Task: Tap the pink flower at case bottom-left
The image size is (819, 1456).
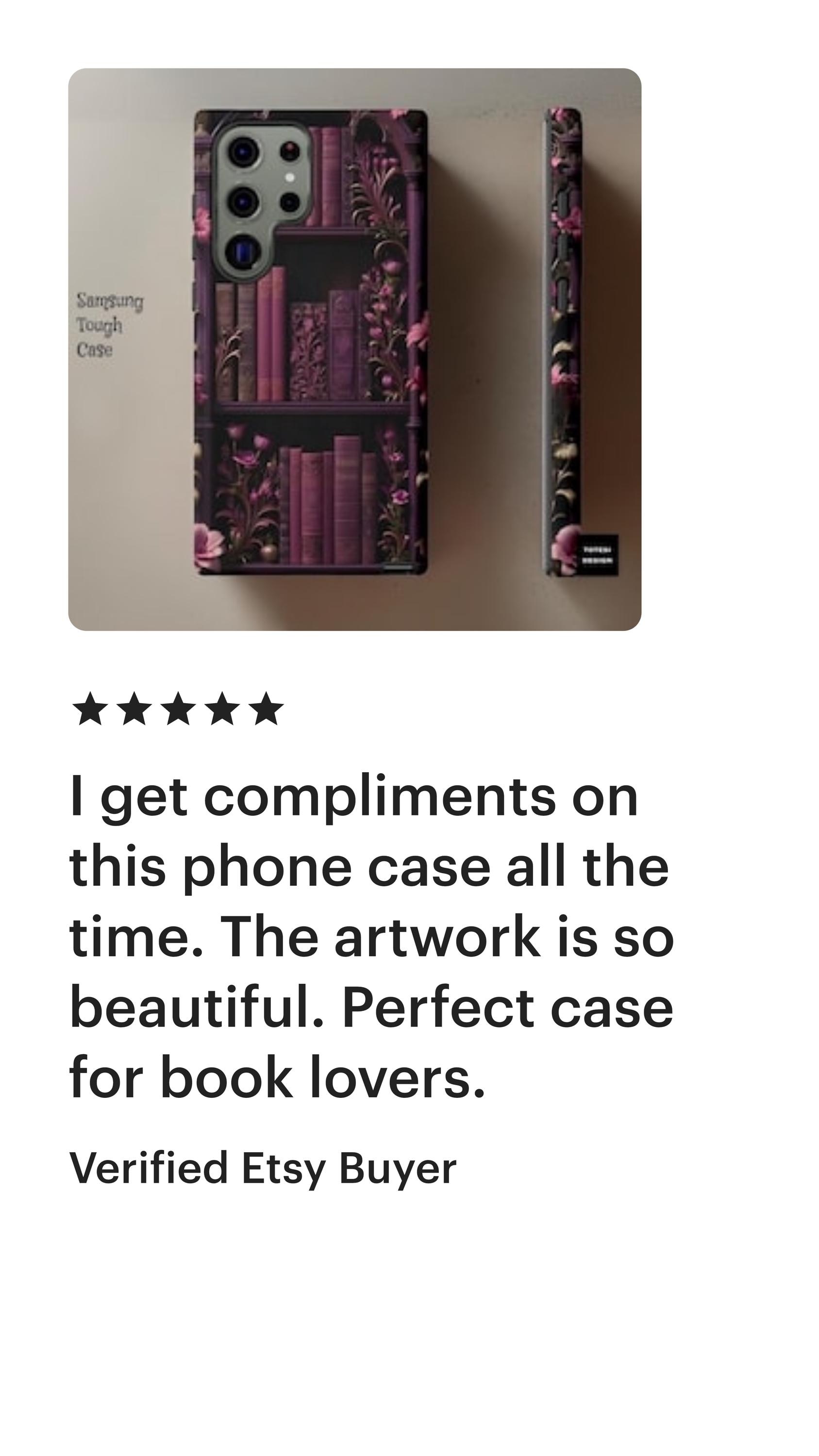Action: 209,541
